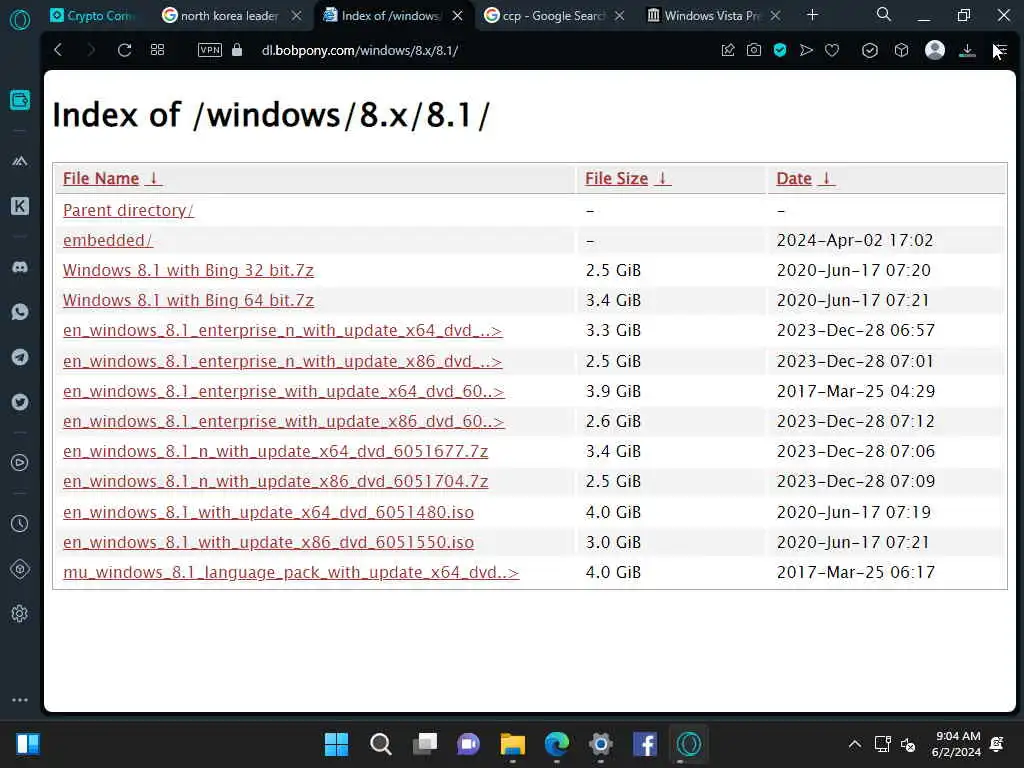This screenshot has height=768, width=1024.
Task: Download n_with_update_x64_dvd_6051677.7z
Action: pyautogui.click(x=276, y=451)
